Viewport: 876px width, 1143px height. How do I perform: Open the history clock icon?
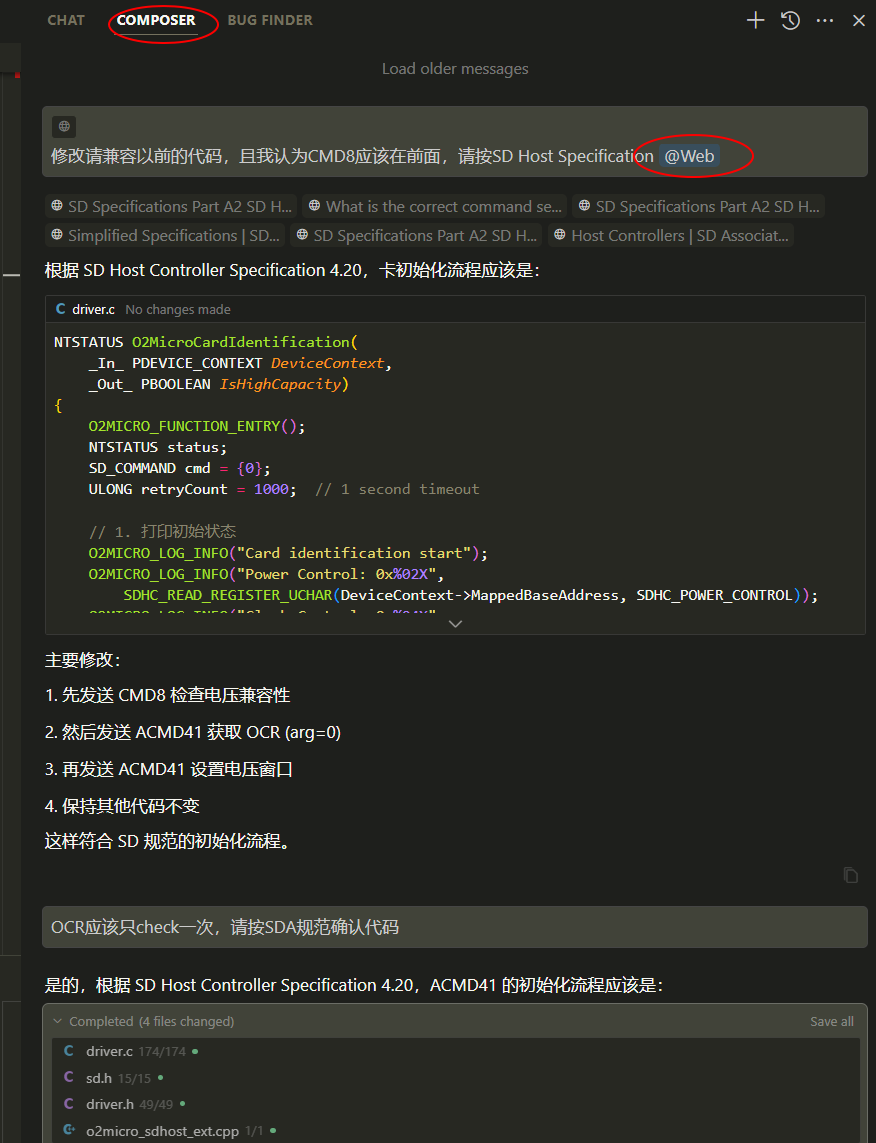pos(791,20)
